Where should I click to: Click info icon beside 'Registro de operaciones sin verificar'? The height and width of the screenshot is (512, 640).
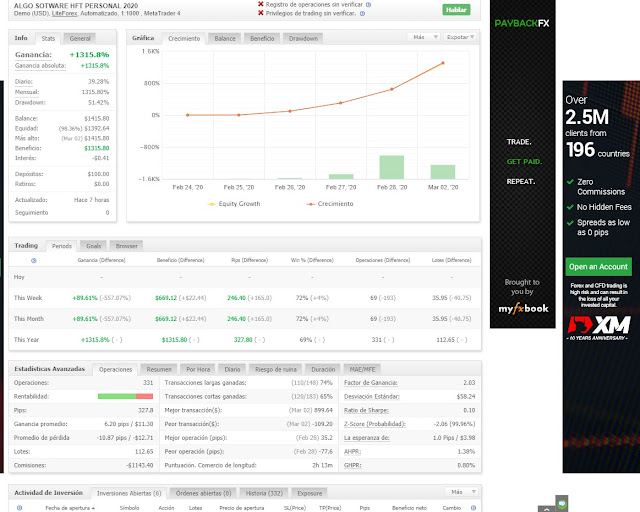pyautogui.click(x=369, y=5)
